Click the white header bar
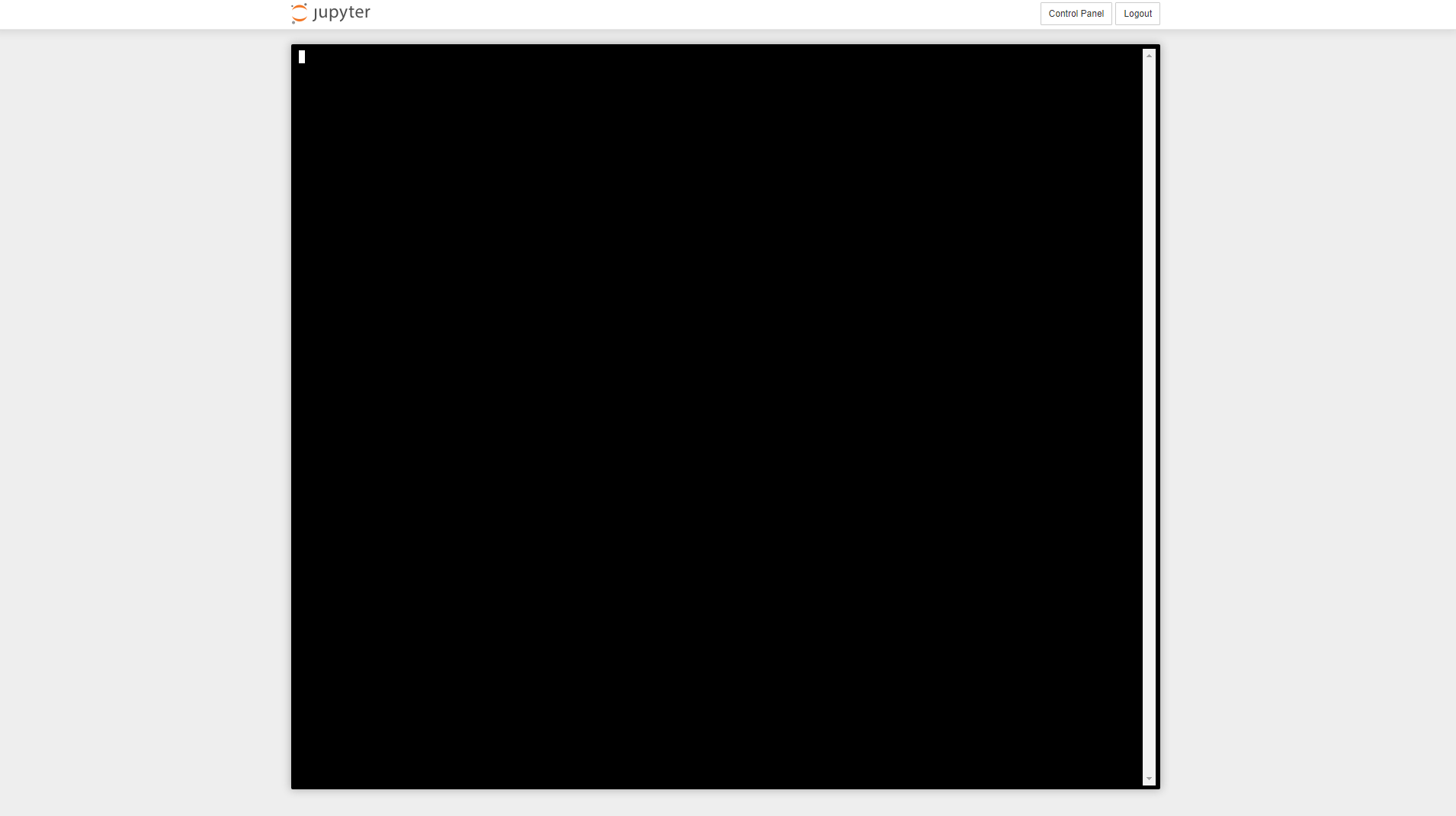 [x=686, y=14]
